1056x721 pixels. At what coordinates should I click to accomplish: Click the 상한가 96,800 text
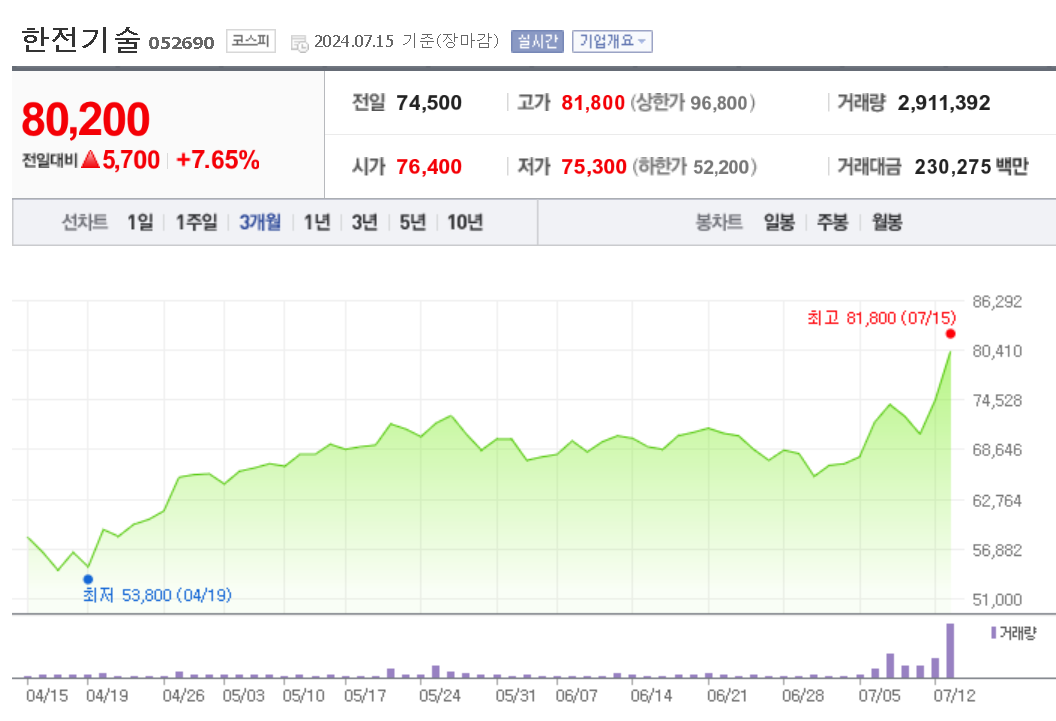[x=693, y=103]
